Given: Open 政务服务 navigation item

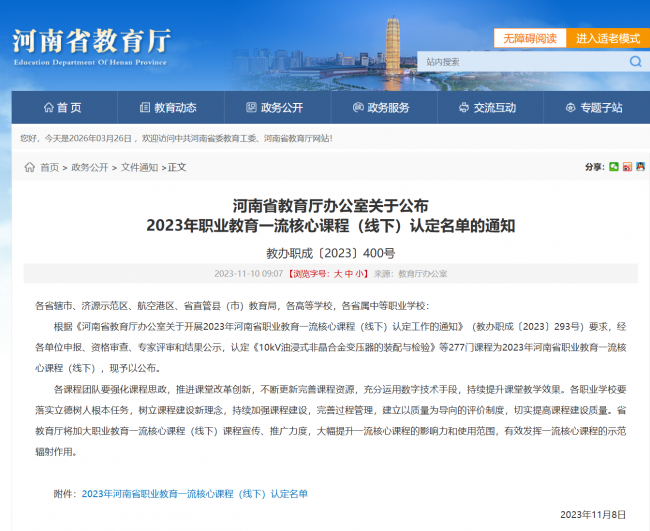Looking at the screenshot, I should (381, 108).
